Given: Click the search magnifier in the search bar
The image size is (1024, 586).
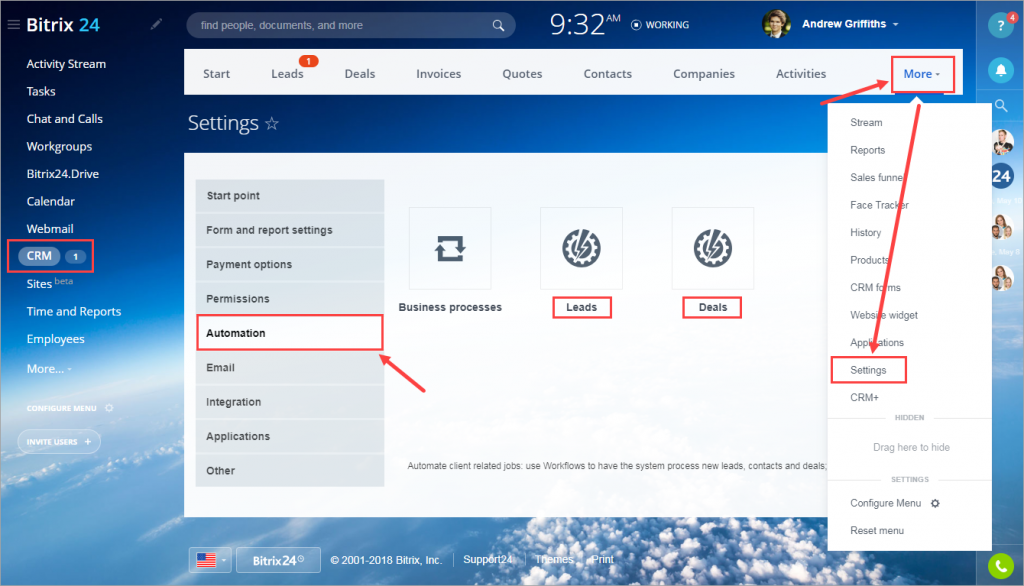Looking at the screenshot, I should coord(498,25).
